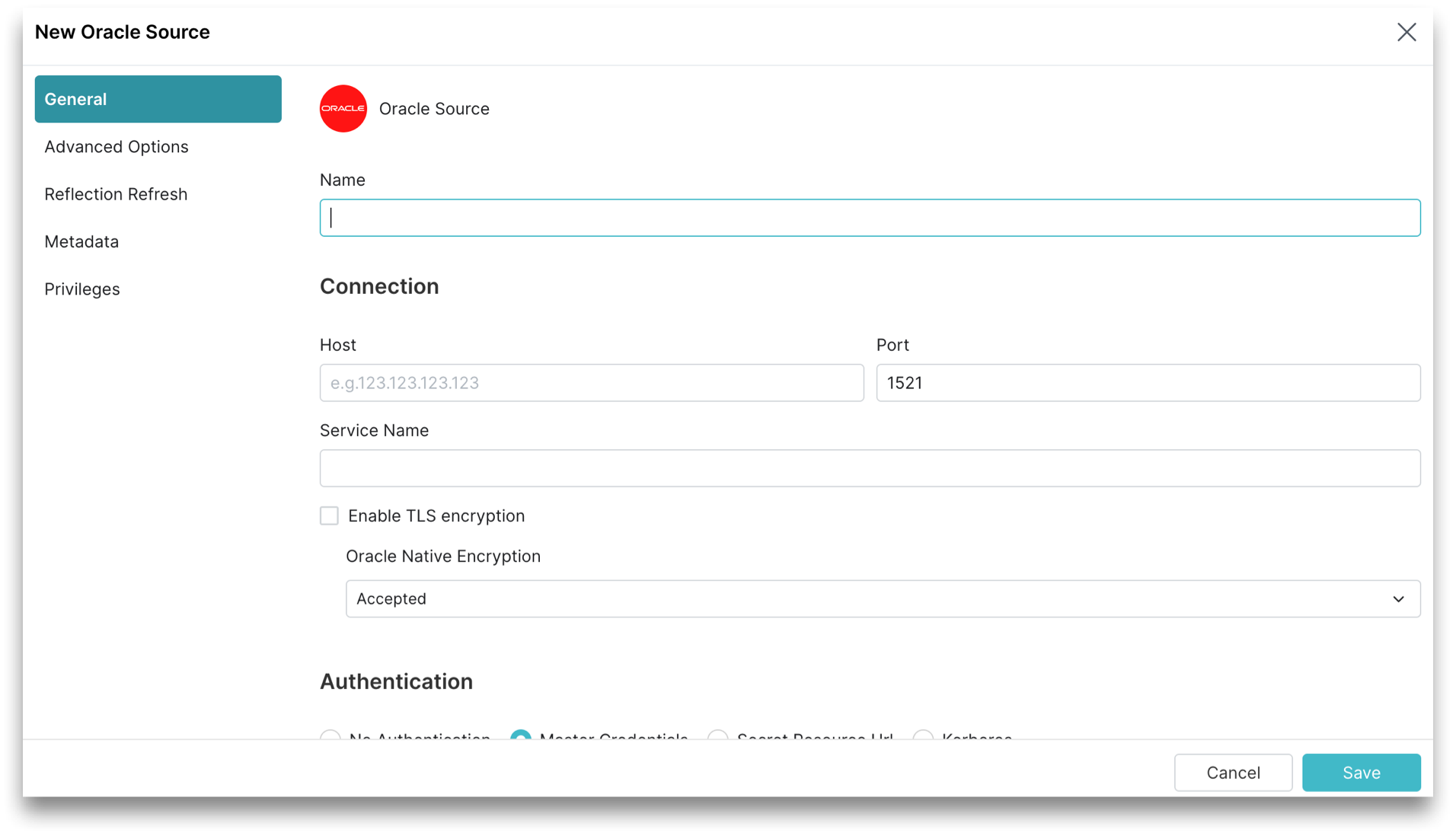Select the Kerberos authentication option
1456x836 pixels.
(x=922, y=738)
